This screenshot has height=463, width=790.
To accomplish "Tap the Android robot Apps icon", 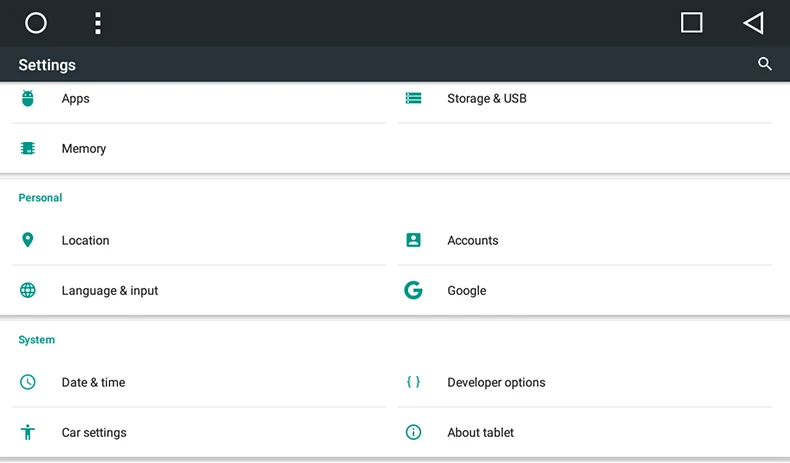I will pos(28,98).
